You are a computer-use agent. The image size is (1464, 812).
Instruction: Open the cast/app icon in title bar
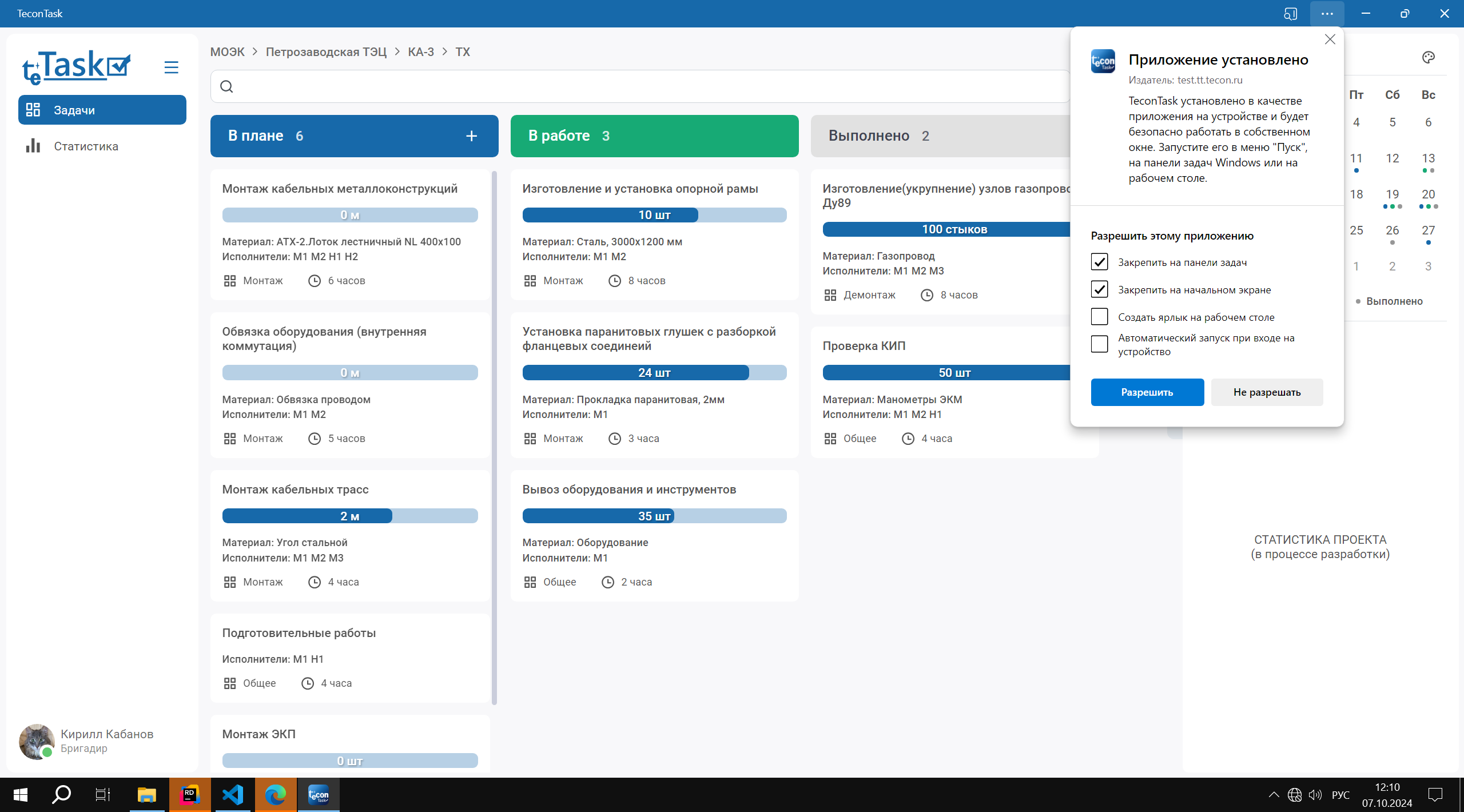coord(1290,14)
